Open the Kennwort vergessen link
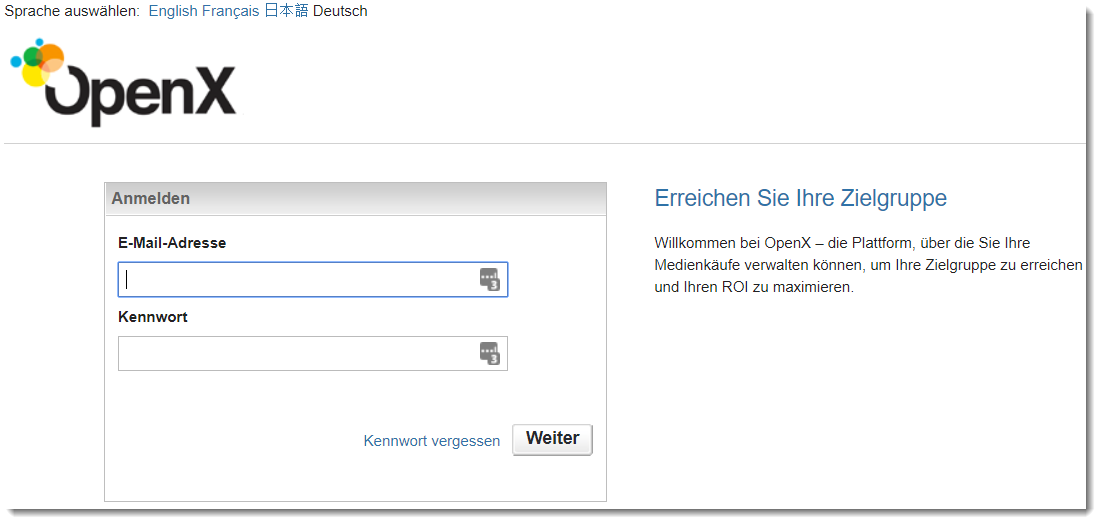1101x524 pixels. [432, 441]
